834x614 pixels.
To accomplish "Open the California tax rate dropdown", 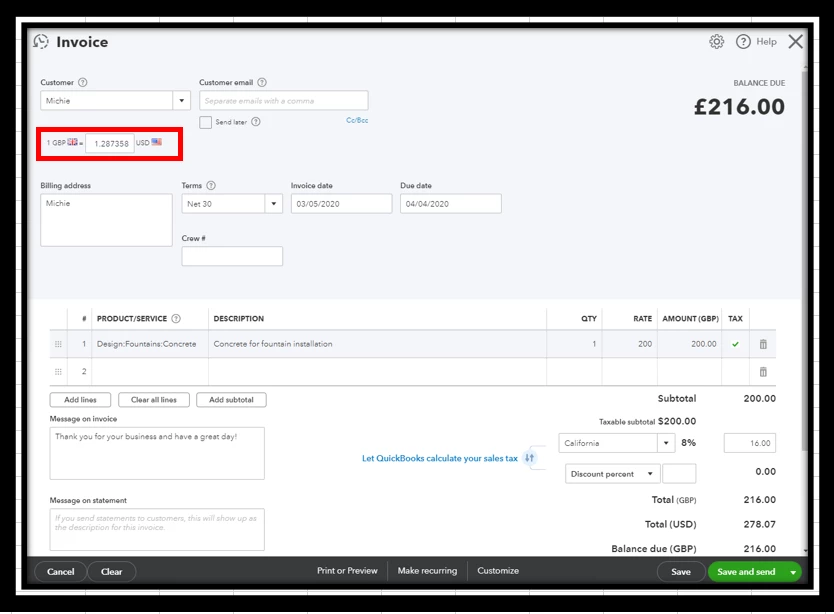I will coord(666,443).
